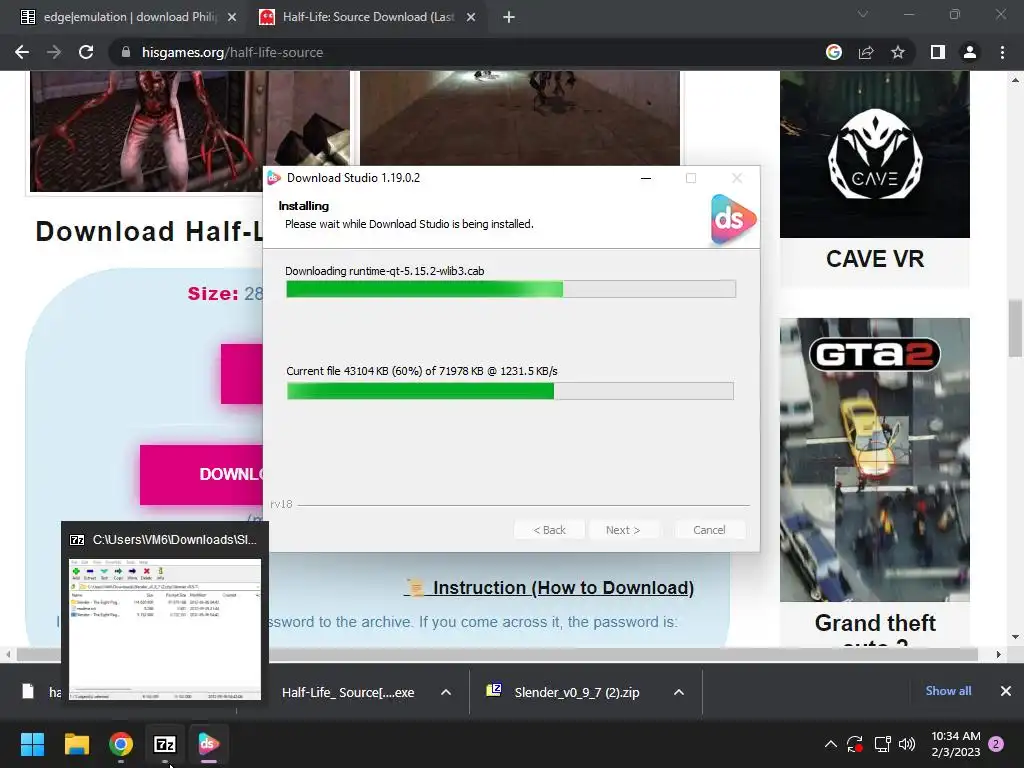This screenshot has height=768, width=1024.
Task: Click the sync update tray icon
Action: coord(855,744)
